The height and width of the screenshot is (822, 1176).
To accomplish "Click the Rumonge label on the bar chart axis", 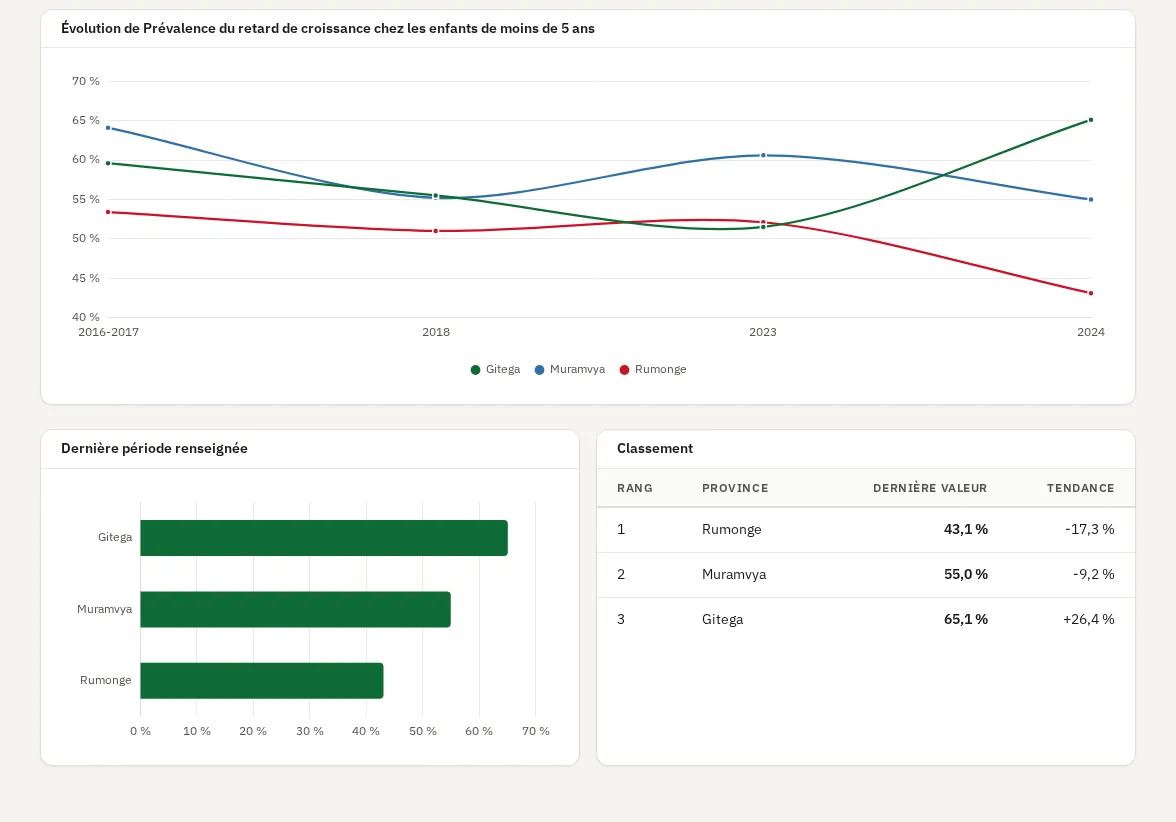I will [106, 680].
